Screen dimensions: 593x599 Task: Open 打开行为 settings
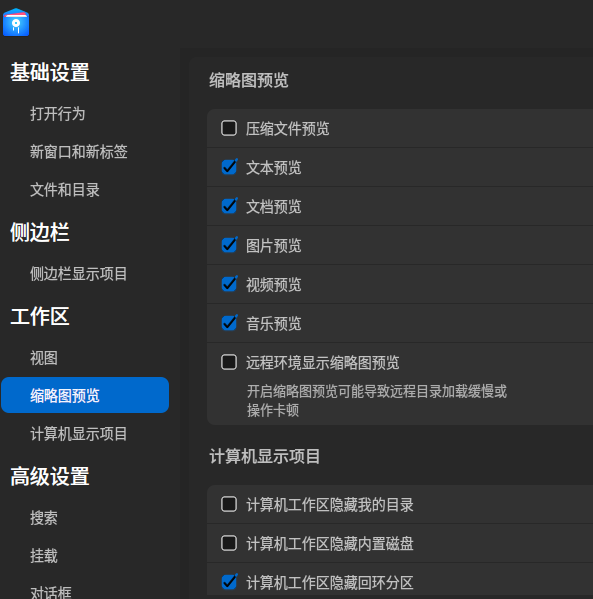(x=58, y=114)
